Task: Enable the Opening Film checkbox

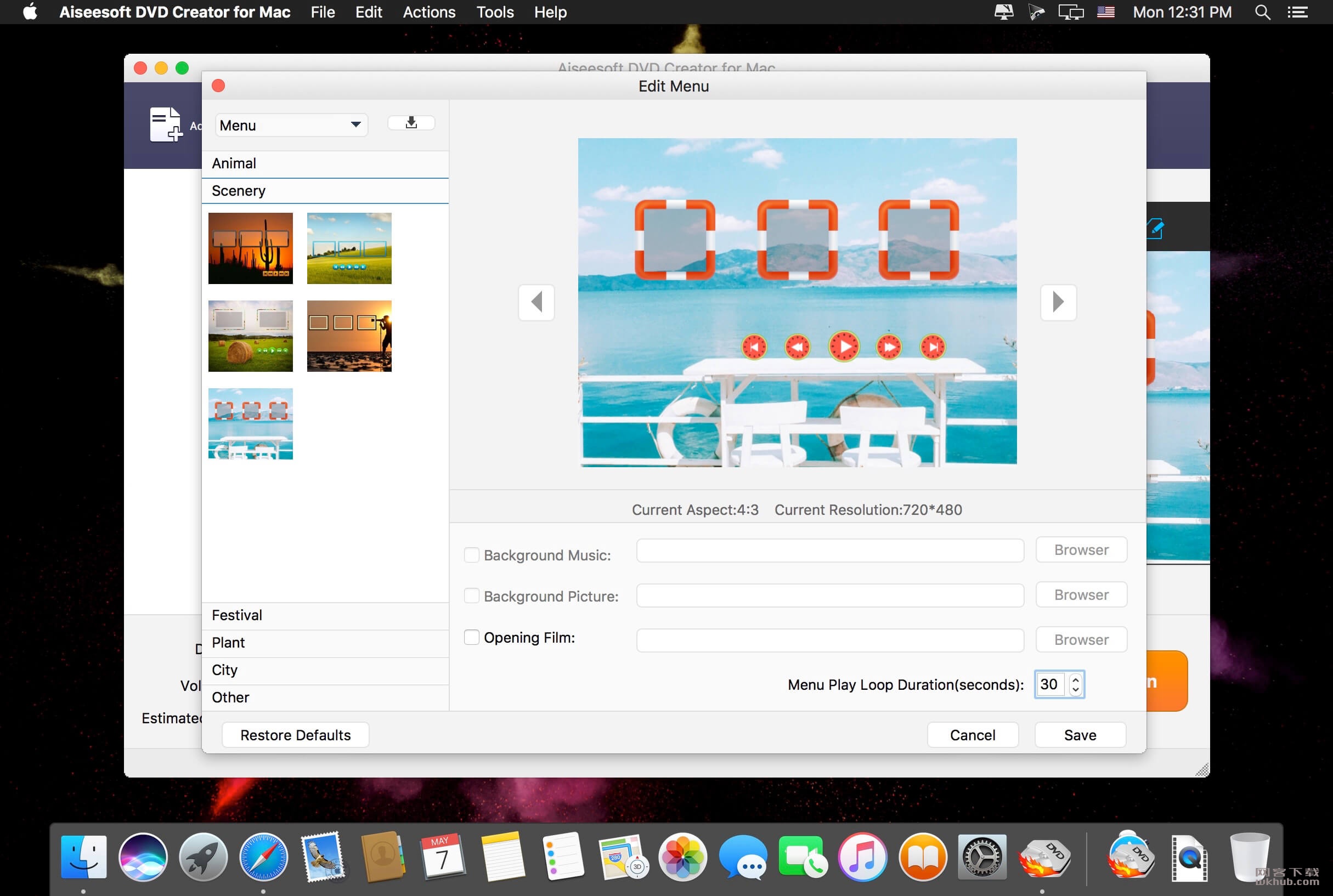Action: click(x=472, y=637)
